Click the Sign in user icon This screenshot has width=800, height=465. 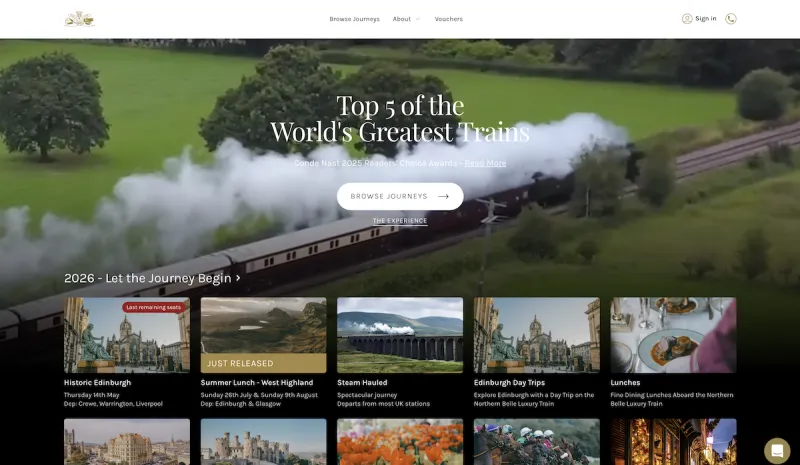(687, 18)
